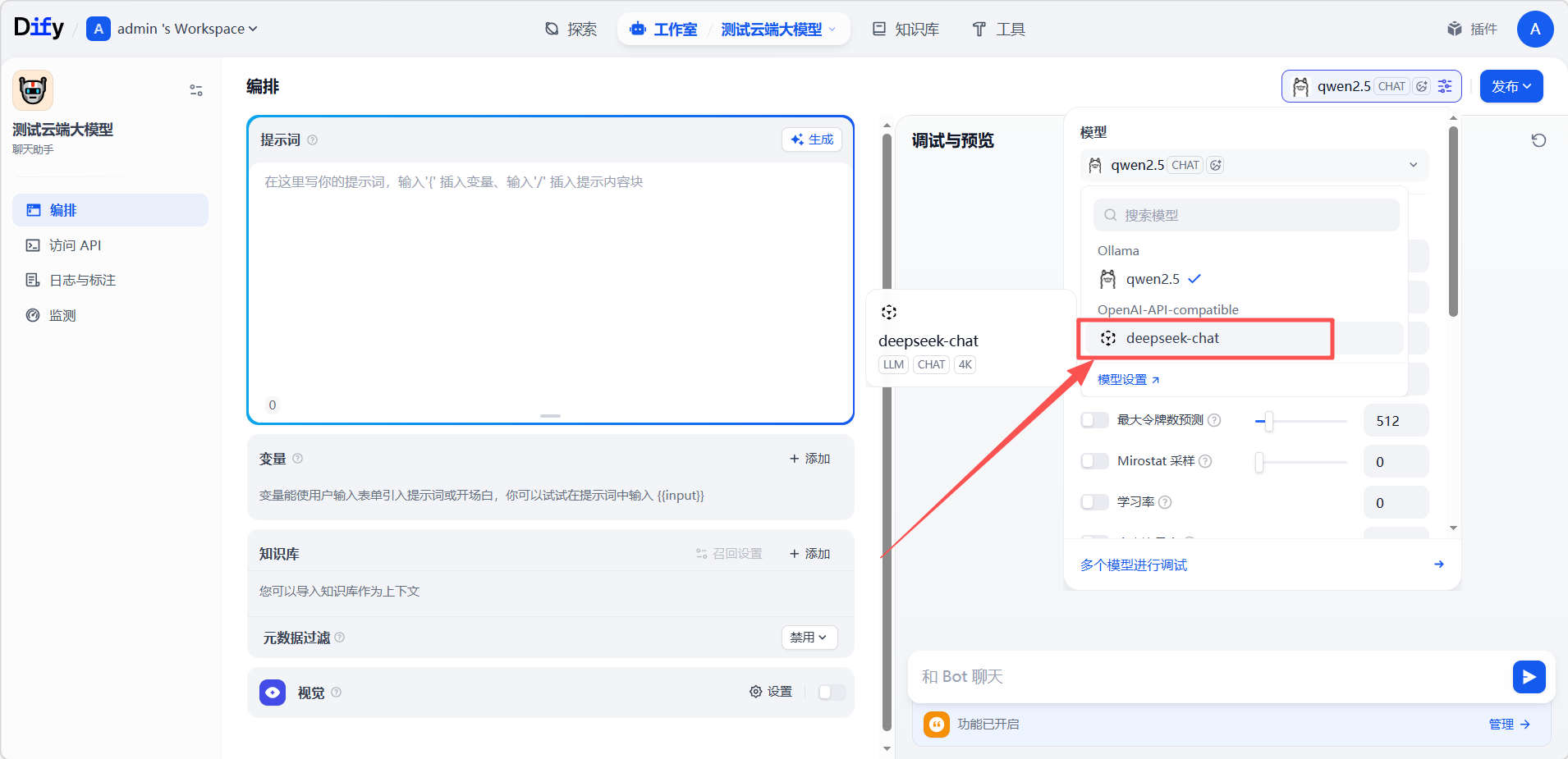Click the help icon next to 变量
The width and height of the screenshot is (1568, 759).
click(298, 459)
